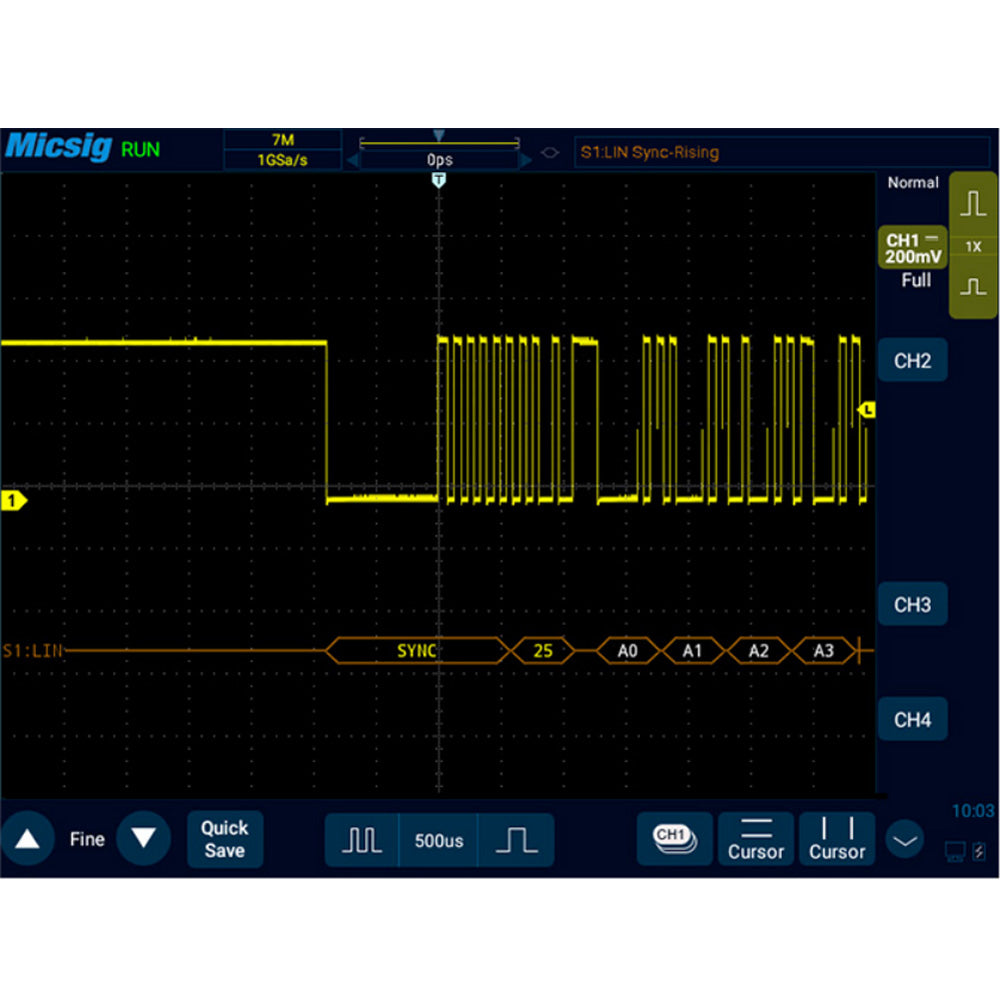Toggle channel CH3 on
Image resolution: width=1000 pixels, height=1000 pixels.
coord(912,605)
